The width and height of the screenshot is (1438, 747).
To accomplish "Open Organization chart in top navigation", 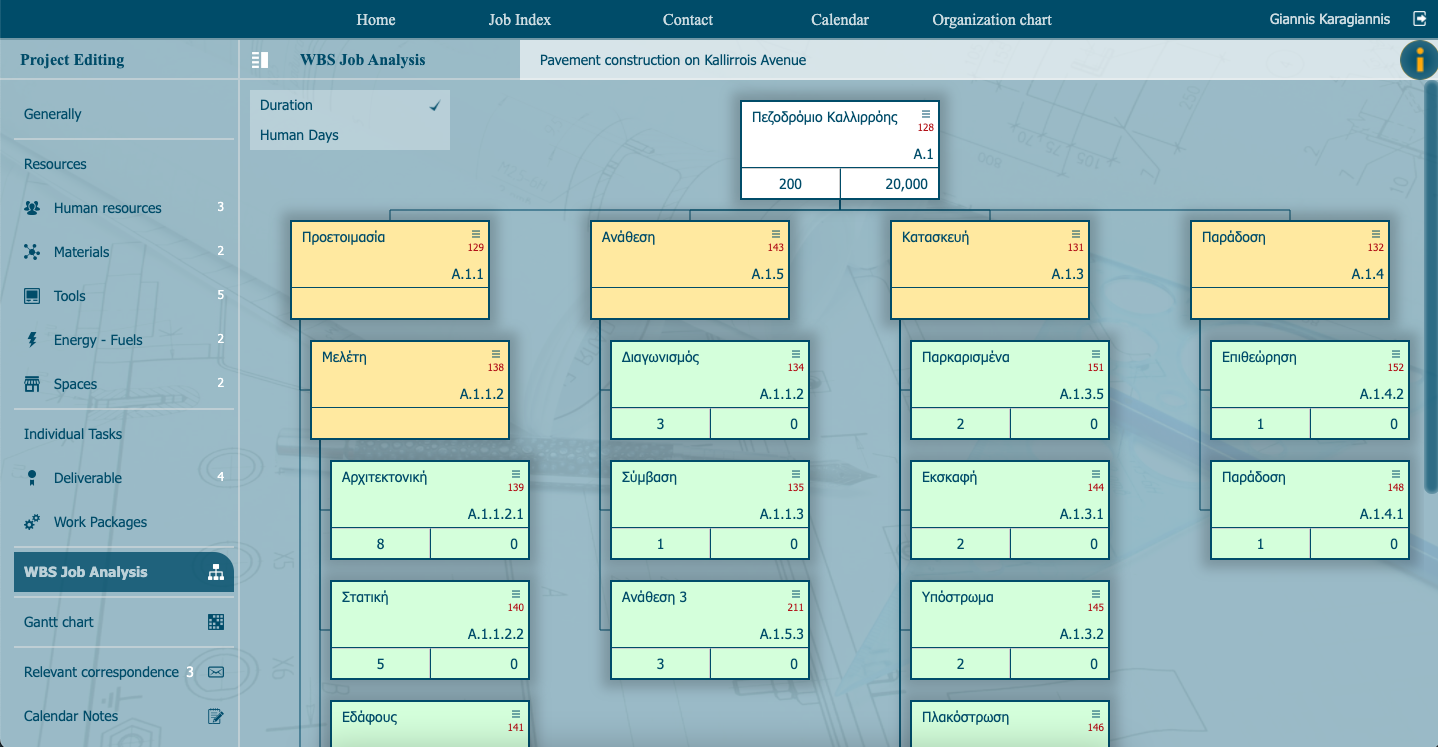I will [992, 20].
